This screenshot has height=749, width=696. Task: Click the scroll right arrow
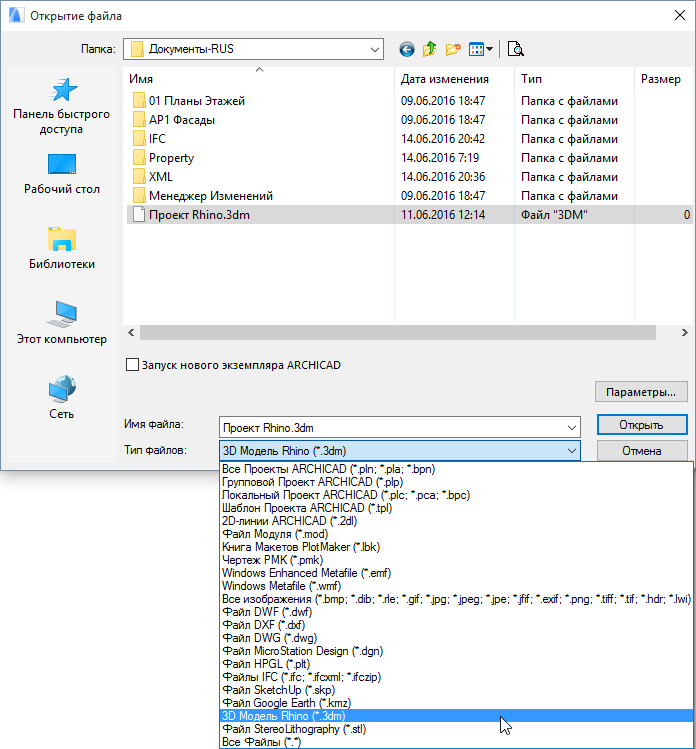coord(684,332)
